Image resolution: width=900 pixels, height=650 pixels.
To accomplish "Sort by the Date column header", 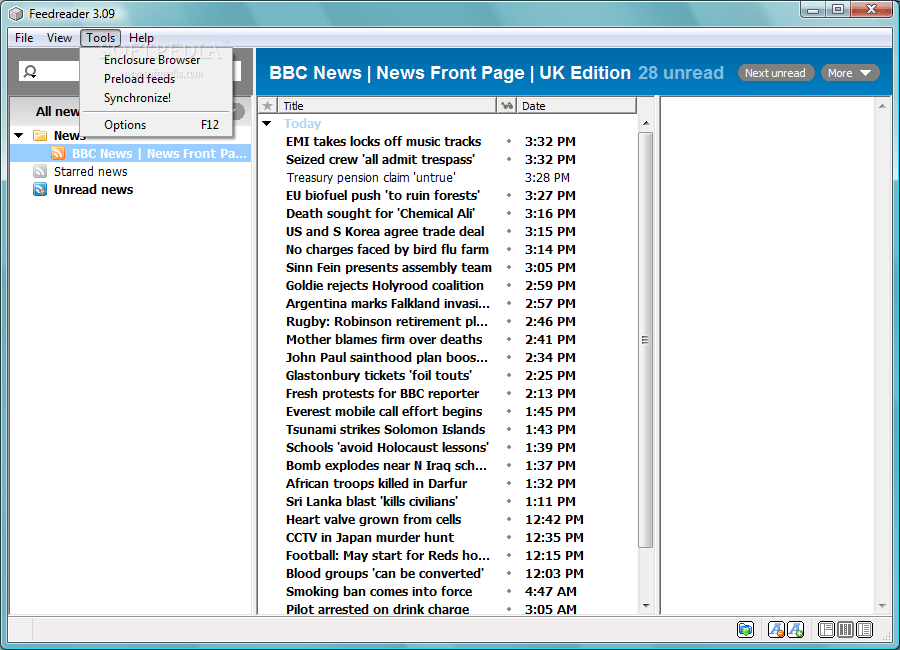I will [576, 106].
